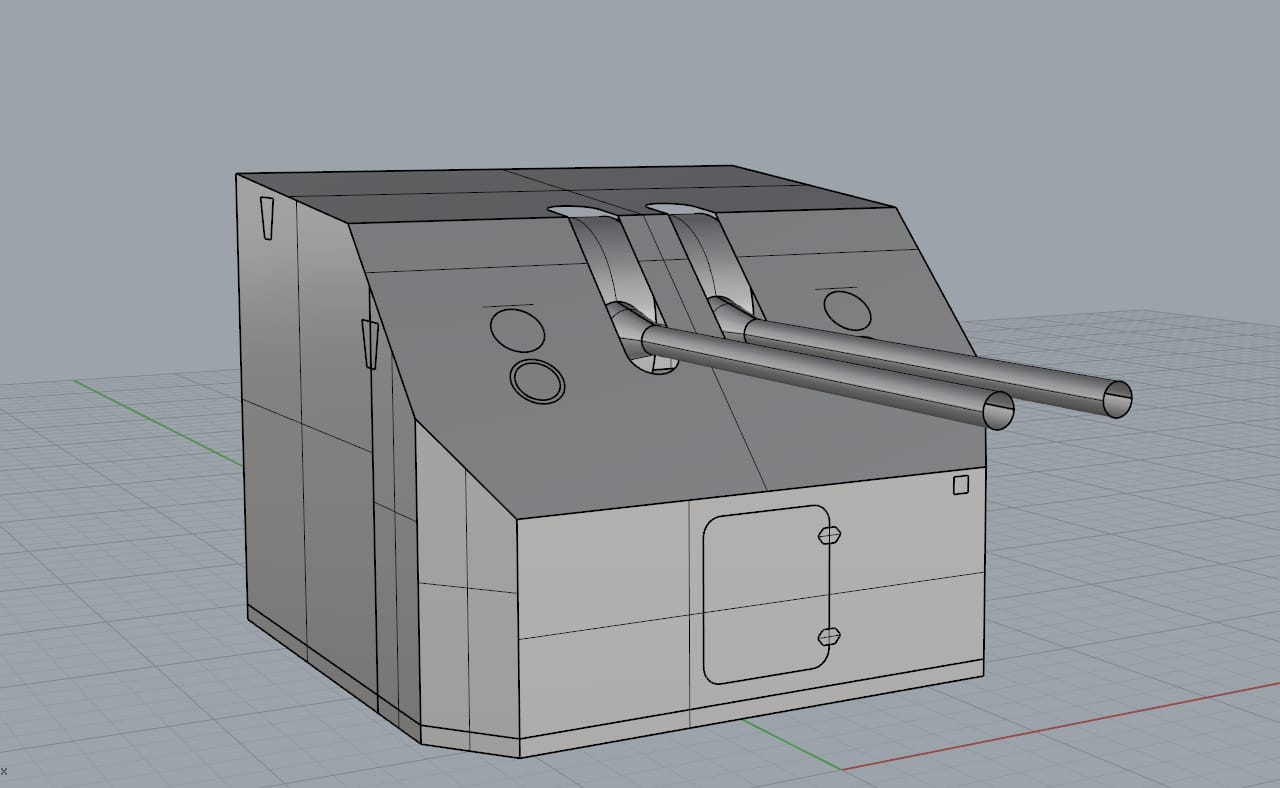Select the right gun barrel muzzle opening
The image size is (1280, 788).
(1116, 399)
